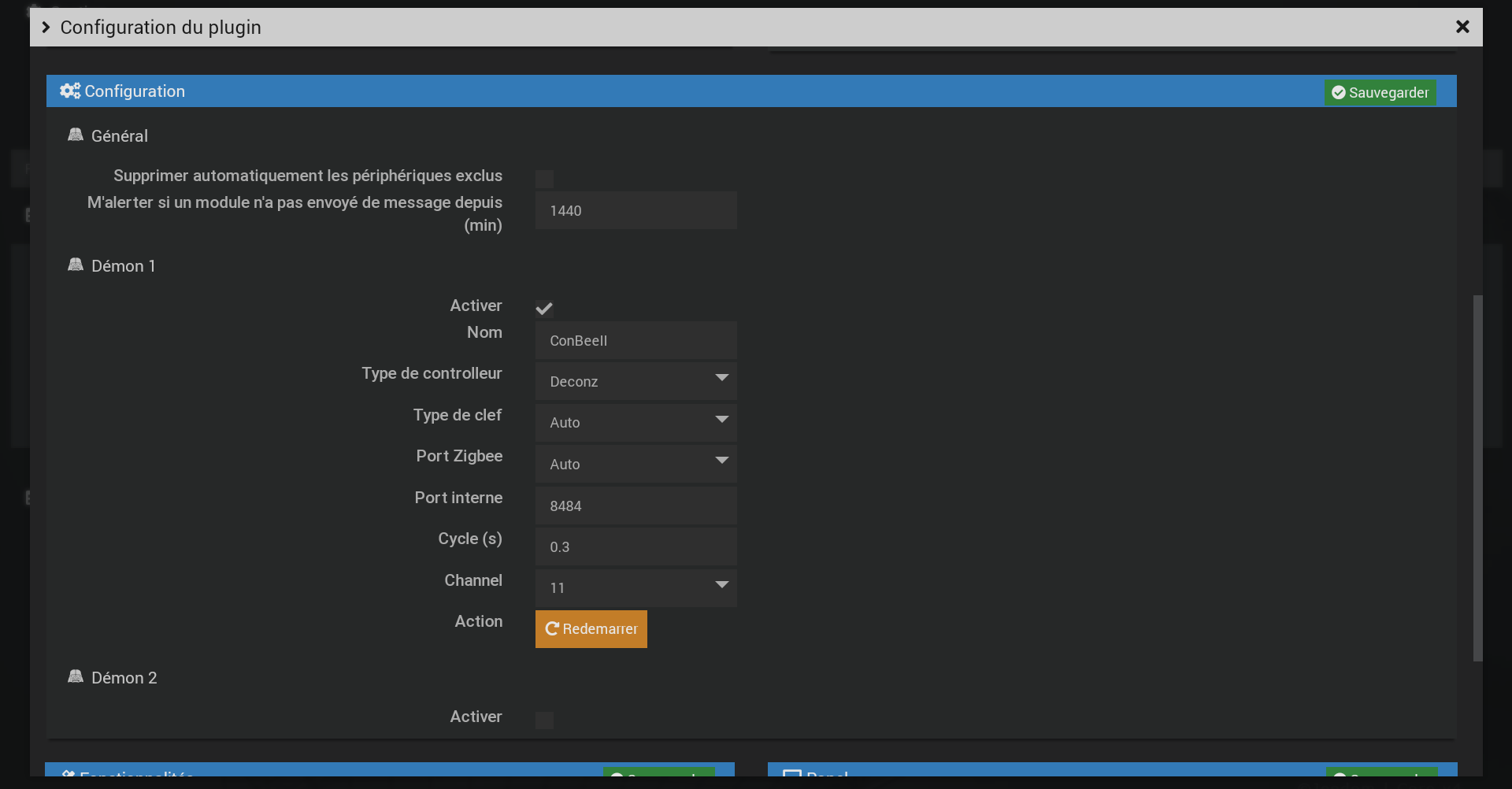1512x789 pixels.
Task: Open the Channel dropdown
Action: (x=636, y=588)
